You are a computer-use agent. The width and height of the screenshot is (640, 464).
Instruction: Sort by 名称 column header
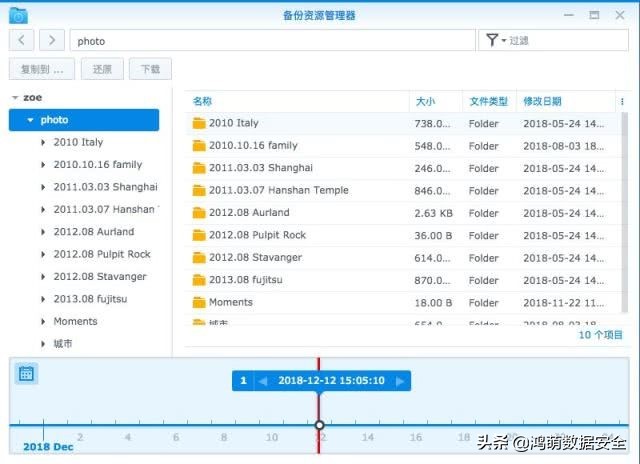pos(202,101)
